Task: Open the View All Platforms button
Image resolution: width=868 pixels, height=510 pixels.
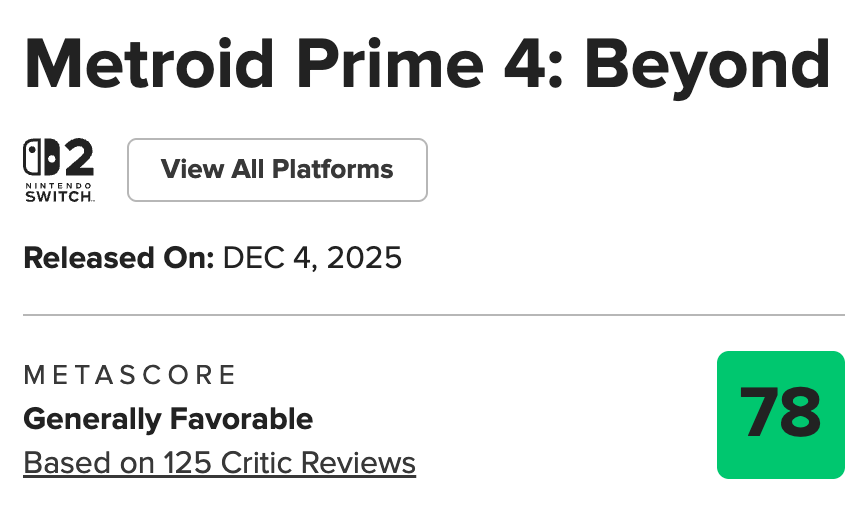Action: coord(277,170)
